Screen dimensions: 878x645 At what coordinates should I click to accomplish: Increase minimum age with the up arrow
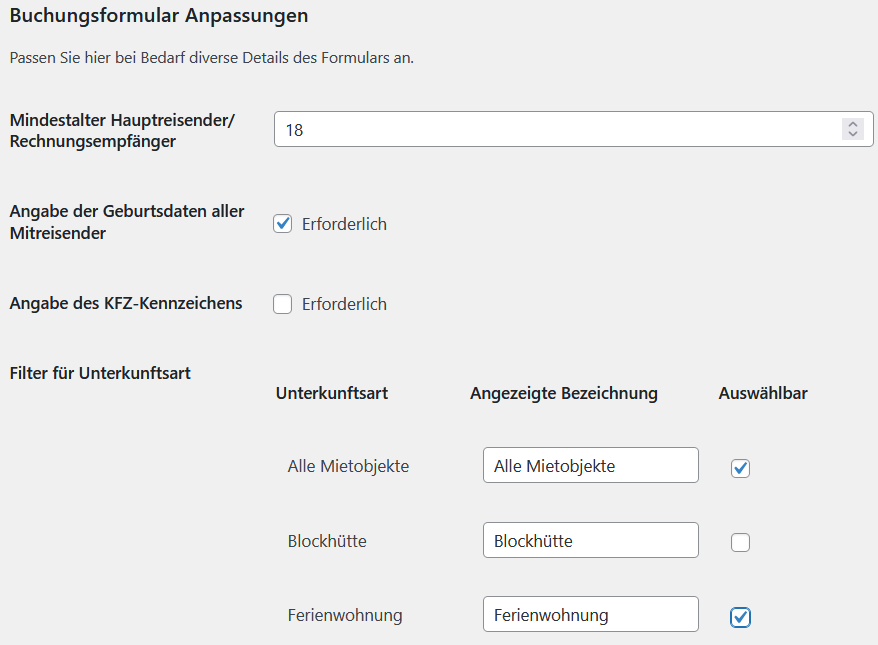coord(852,124)
